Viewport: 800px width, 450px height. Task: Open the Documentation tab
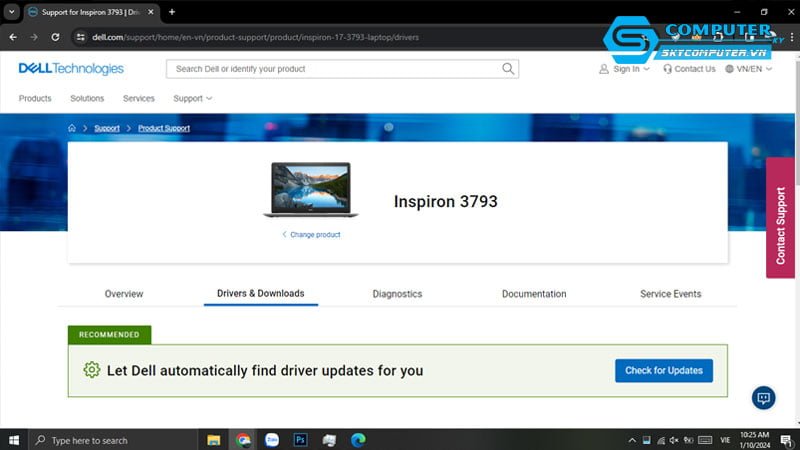point(534,294)
